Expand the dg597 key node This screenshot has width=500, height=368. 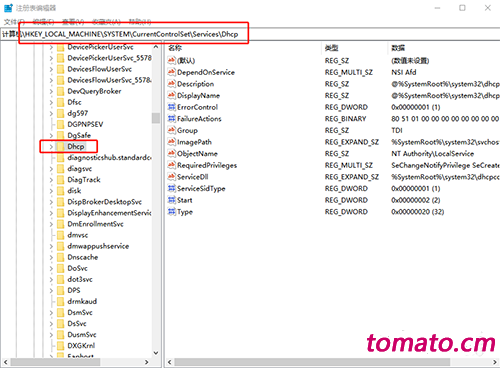click(51, 113)
